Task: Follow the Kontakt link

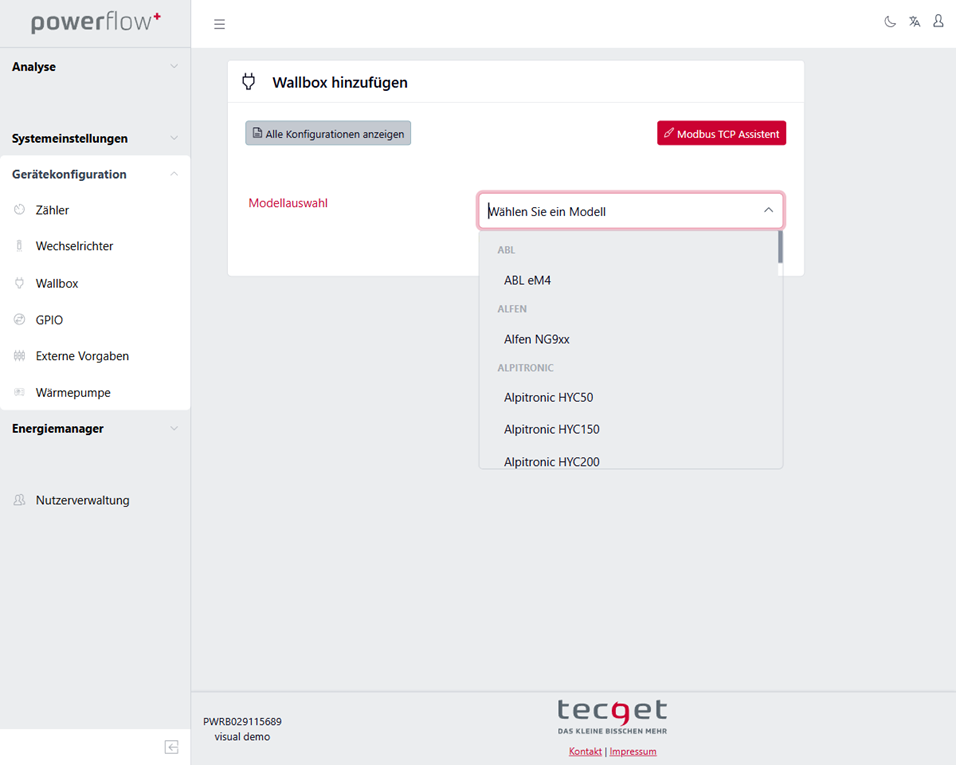Action: [x=585, y=751]
